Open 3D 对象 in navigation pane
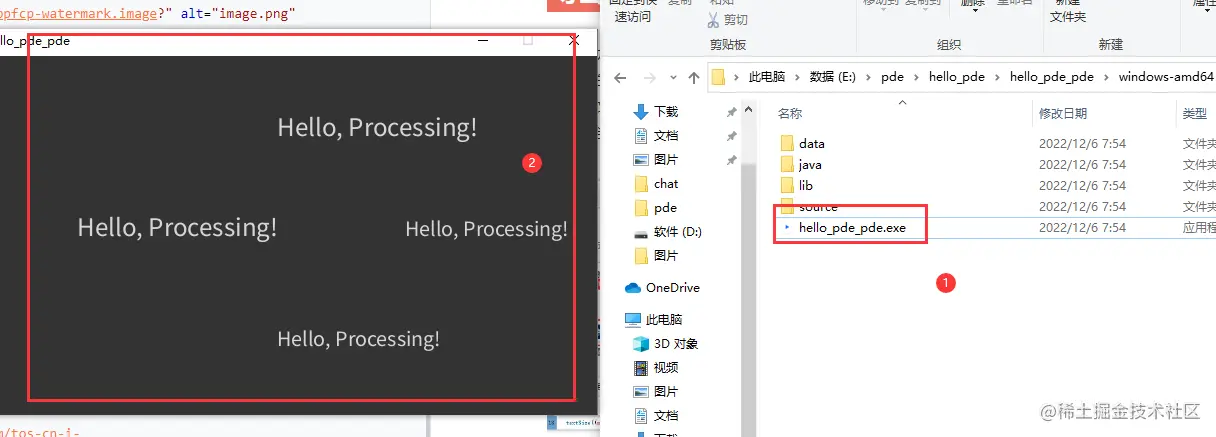1216x437 pixels. [x=676, y=343]
